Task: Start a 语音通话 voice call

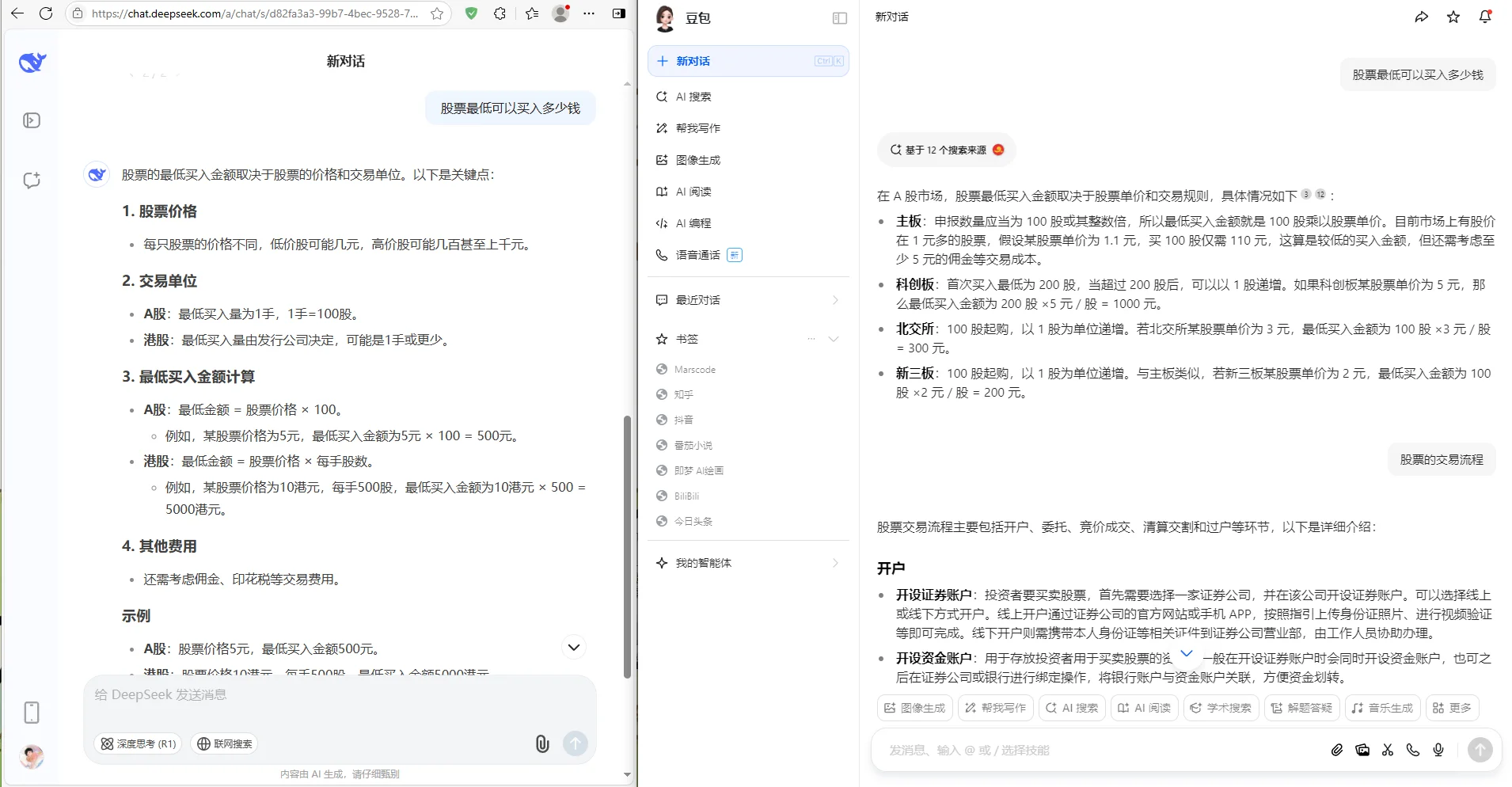Action: [697, 255]
